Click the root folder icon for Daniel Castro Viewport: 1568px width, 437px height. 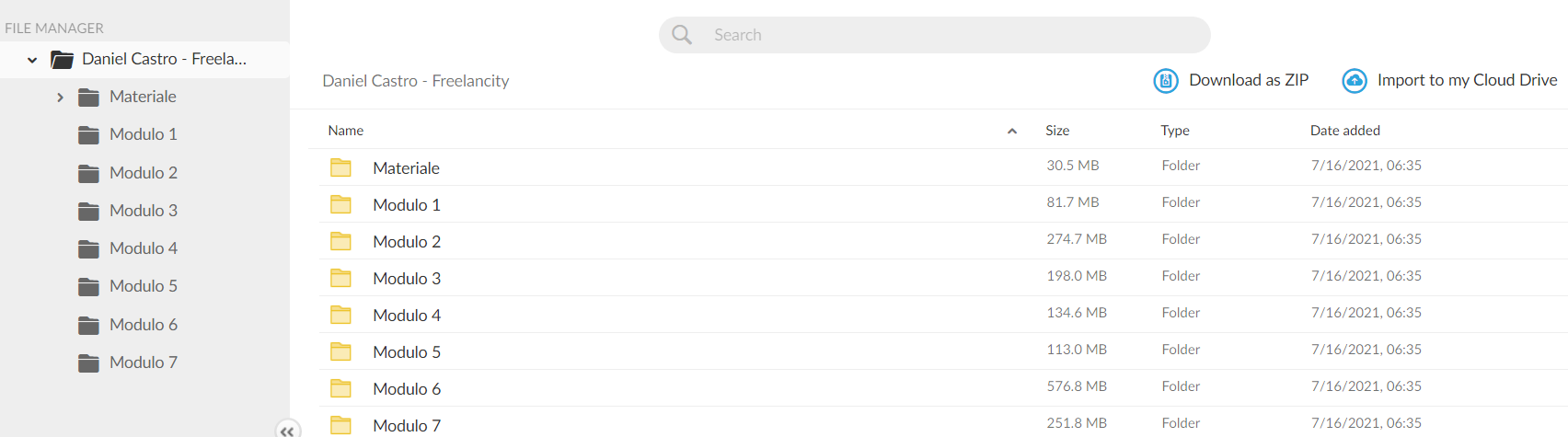(x=62, y=60)
